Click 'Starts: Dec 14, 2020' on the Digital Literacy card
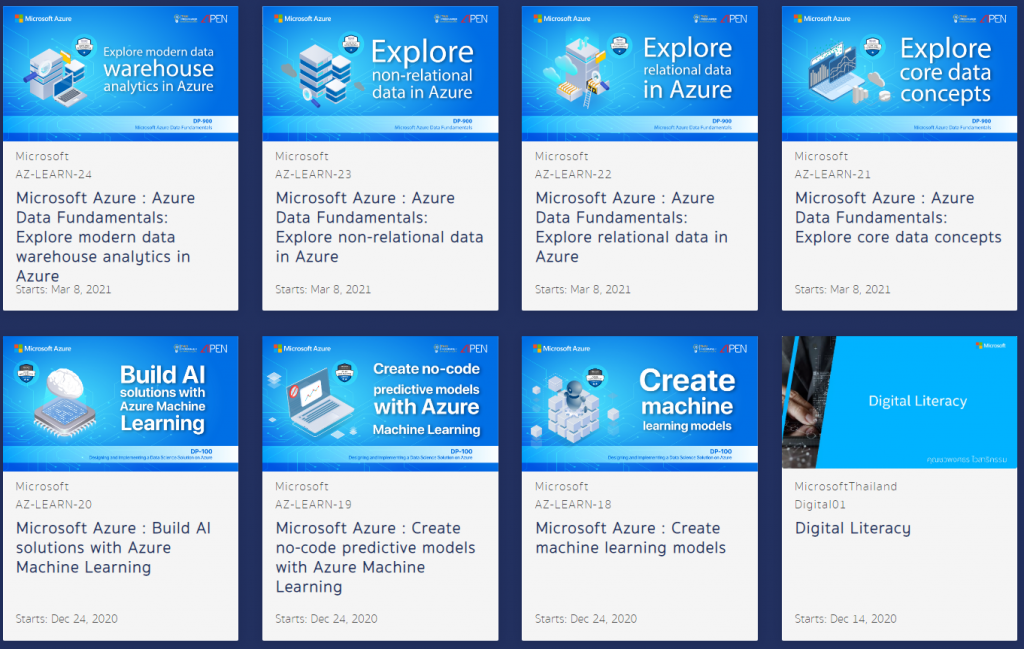 click(845, 618)
